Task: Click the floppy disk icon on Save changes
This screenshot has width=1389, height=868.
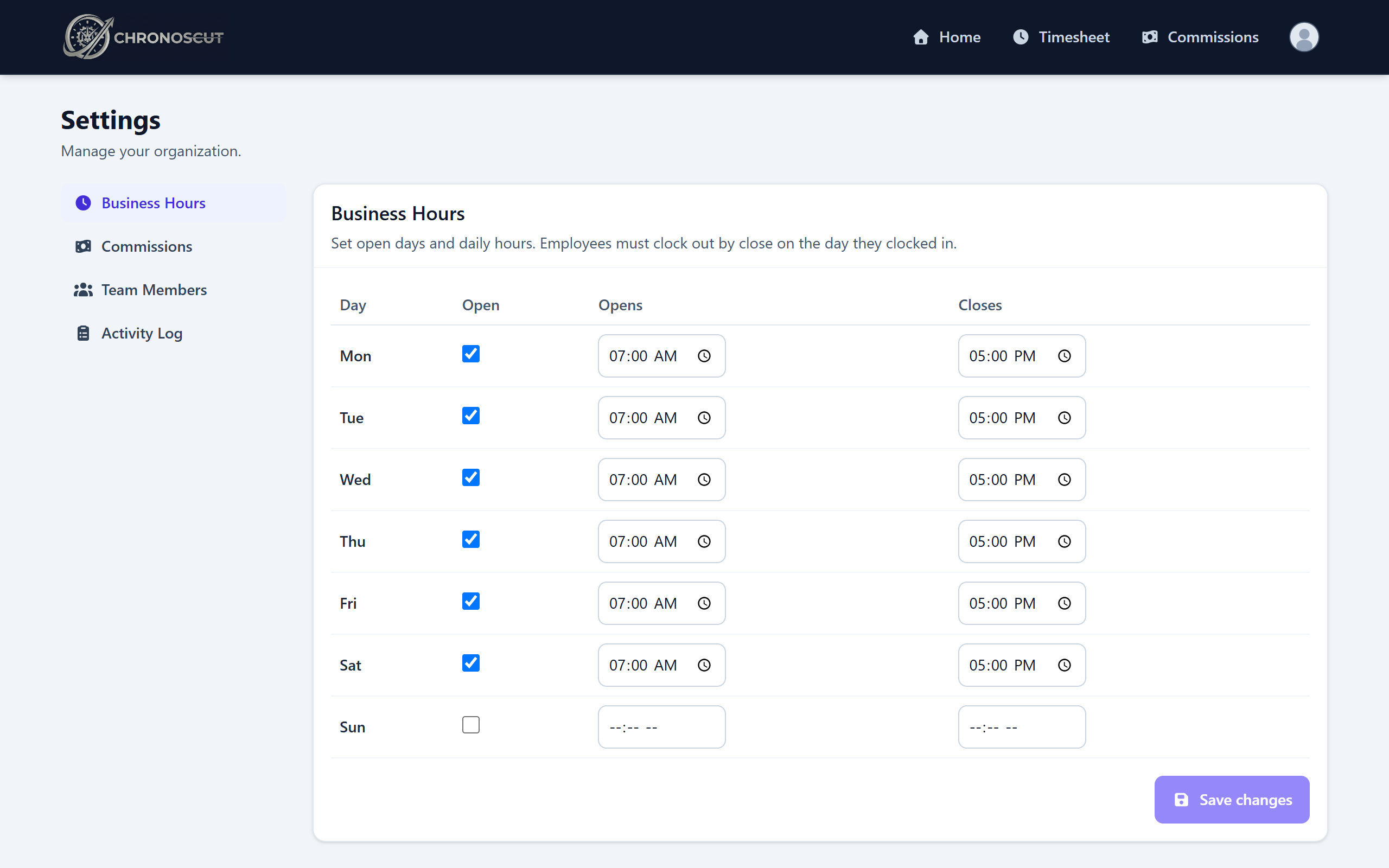Action: click(x=1181, y=800)
